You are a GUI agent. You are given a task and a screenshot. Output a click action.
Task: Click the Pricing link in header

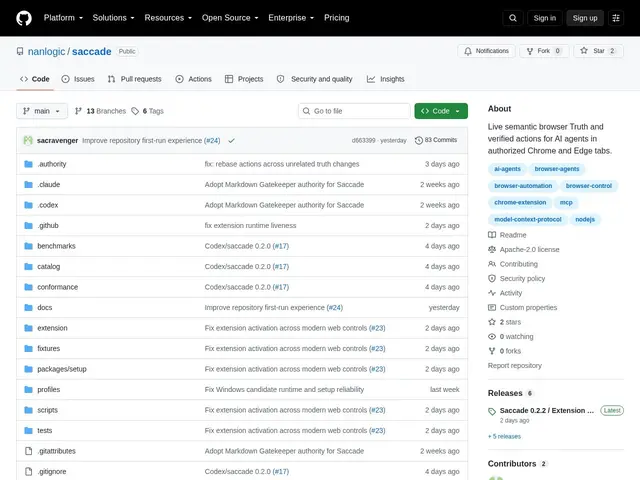337,18
